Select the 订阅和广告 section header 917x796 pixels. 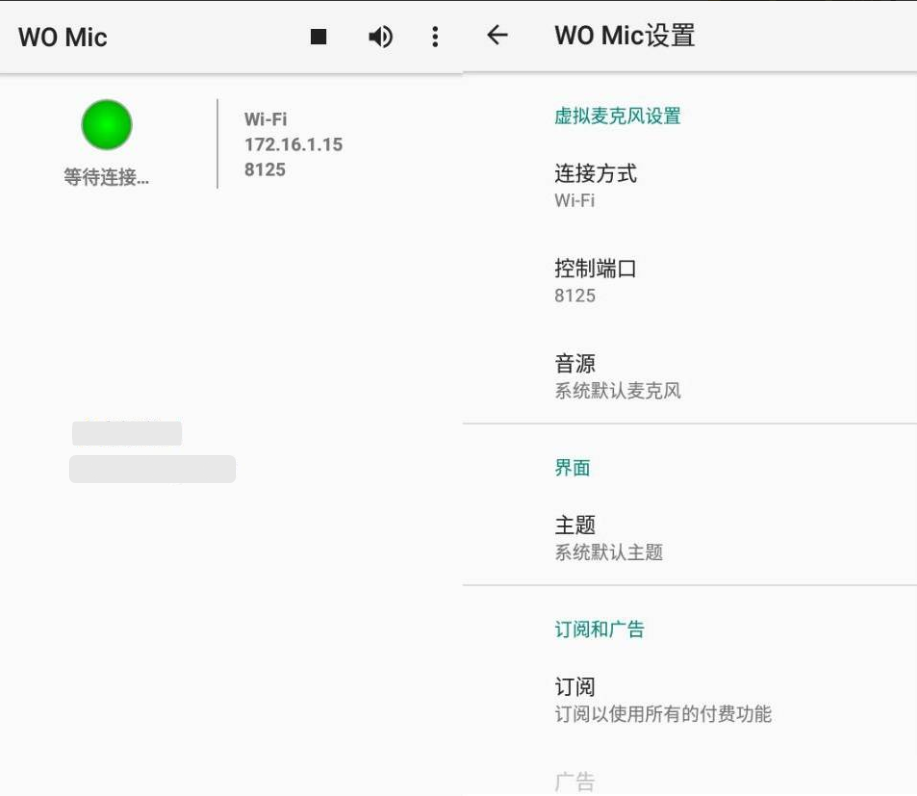coord(599,630)
